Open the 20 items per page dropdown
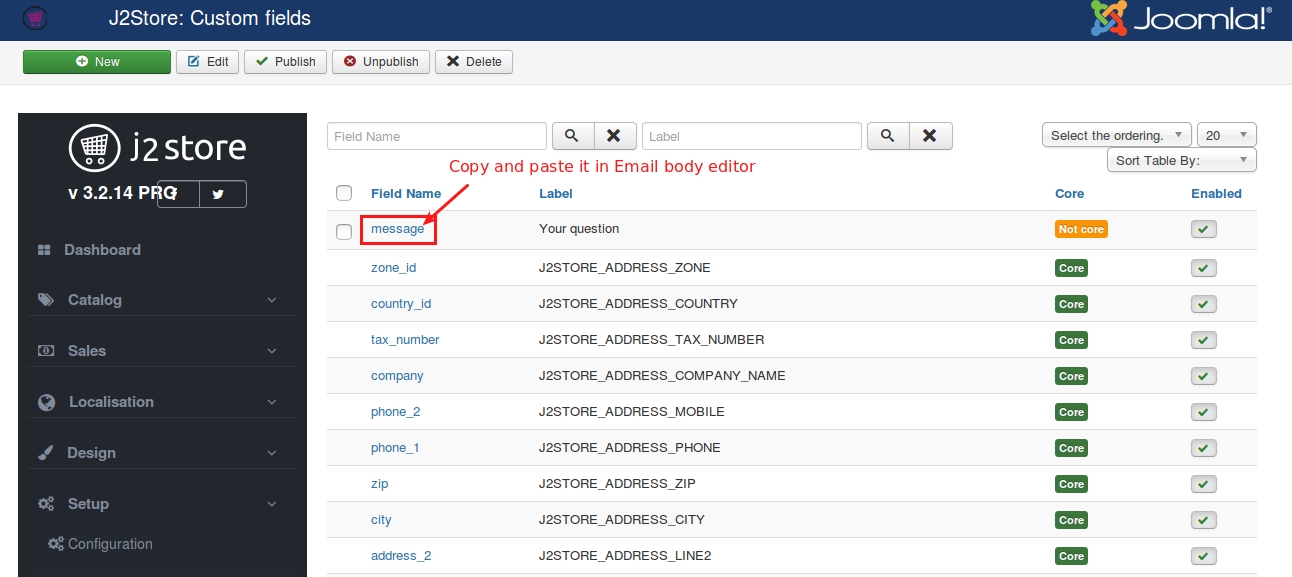The image size is (1292, 577). 1227,135
